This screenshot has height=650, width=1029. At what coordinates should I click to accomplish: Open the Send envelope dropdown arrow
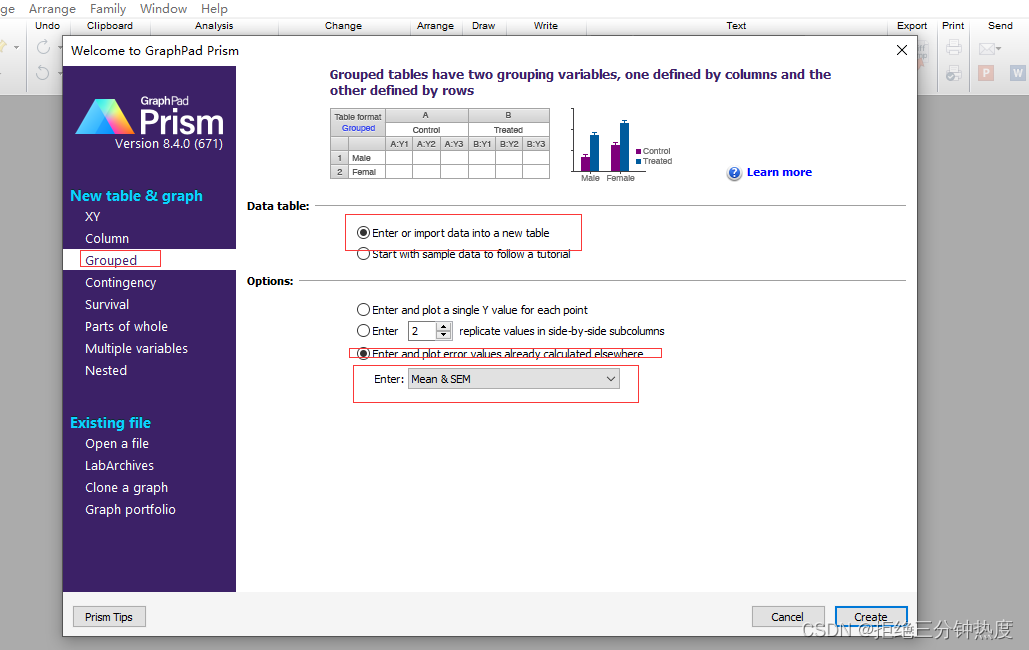click(x=998, y=49)
